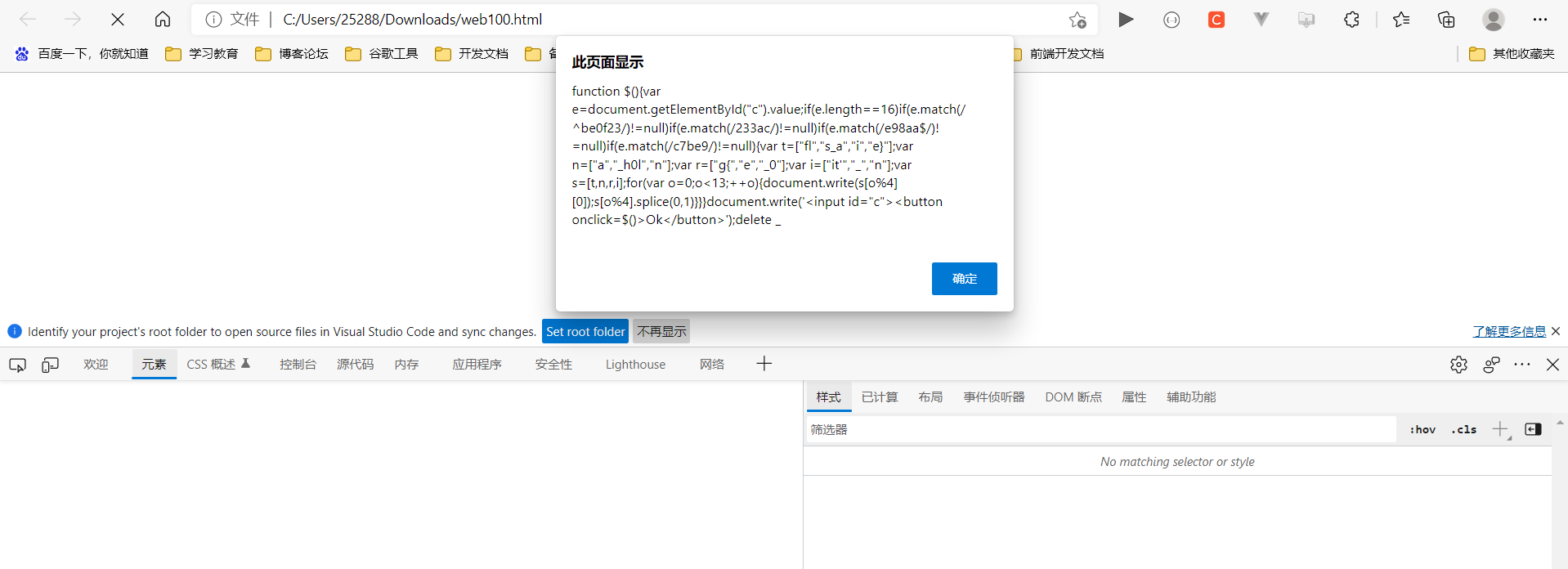Open the 已计算 sidebar tab
Viewport: 1568px width, 569px height.
coord(880,397)
